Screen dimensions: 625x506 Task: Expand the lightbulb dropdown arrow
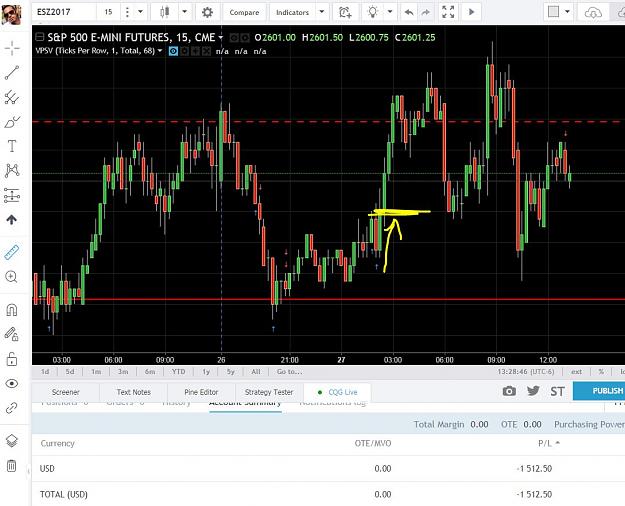pyautogui.click(x=390, y=12)
